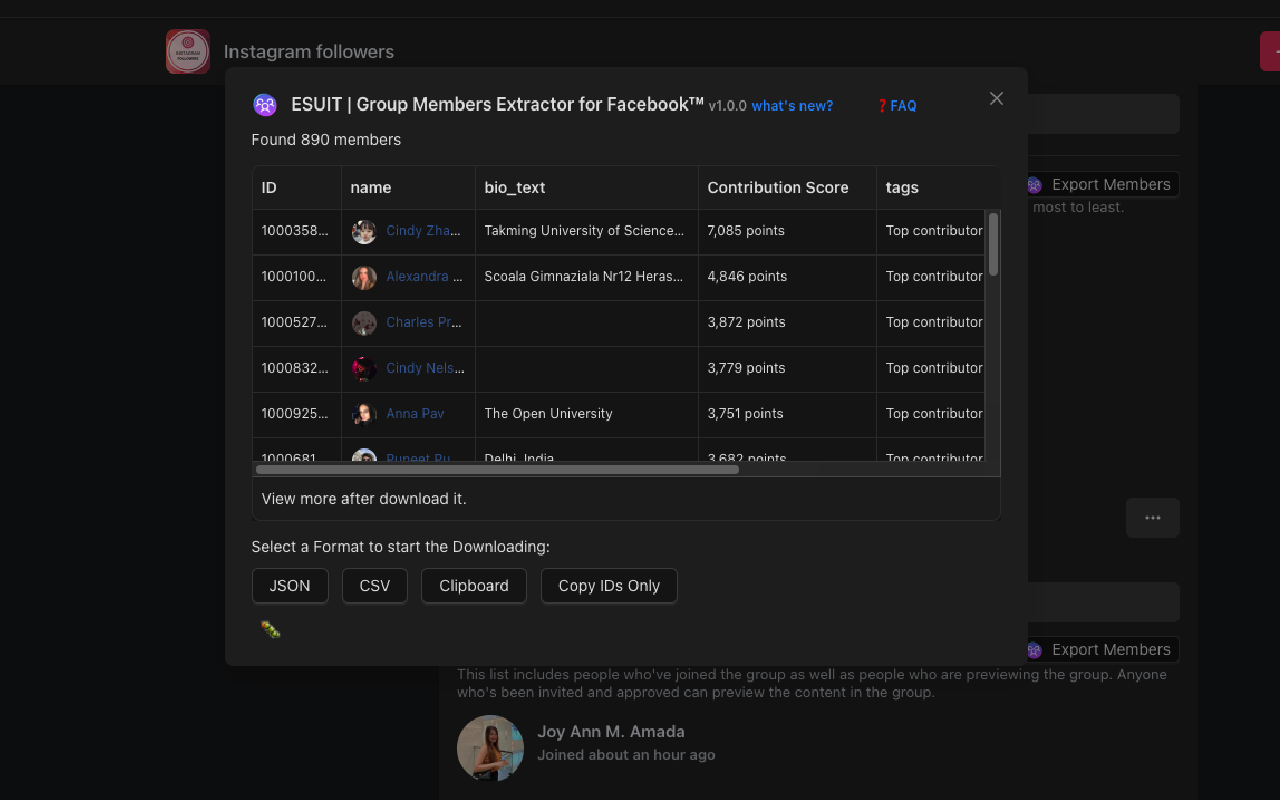Image resolution: width=1280 pixels, height=800 pixels.
Task: Select the "Takming University of Science..." bio cell
Action: coord(587,231)
